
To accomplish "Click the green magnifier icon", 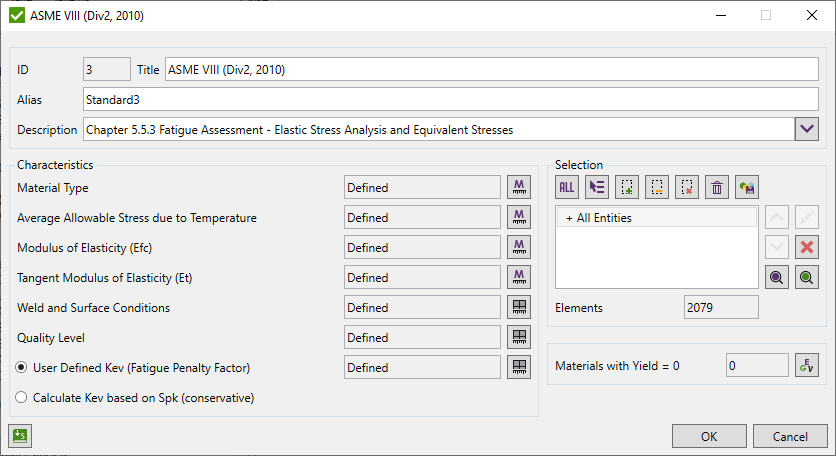I will (x=807, y=277).
